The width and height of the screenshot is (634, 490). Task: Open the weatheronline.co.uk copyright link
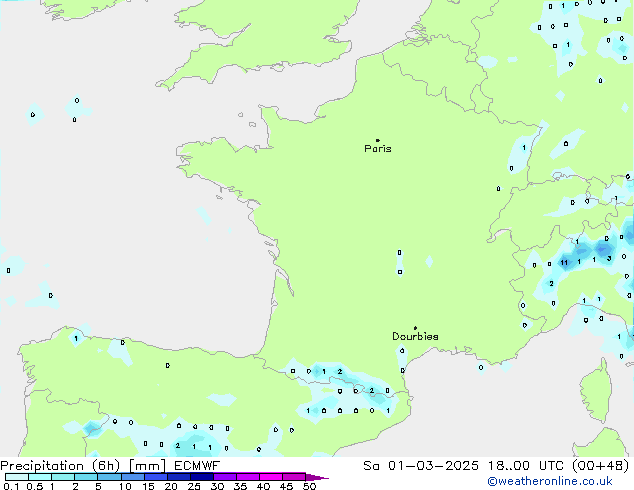point(550,481)
